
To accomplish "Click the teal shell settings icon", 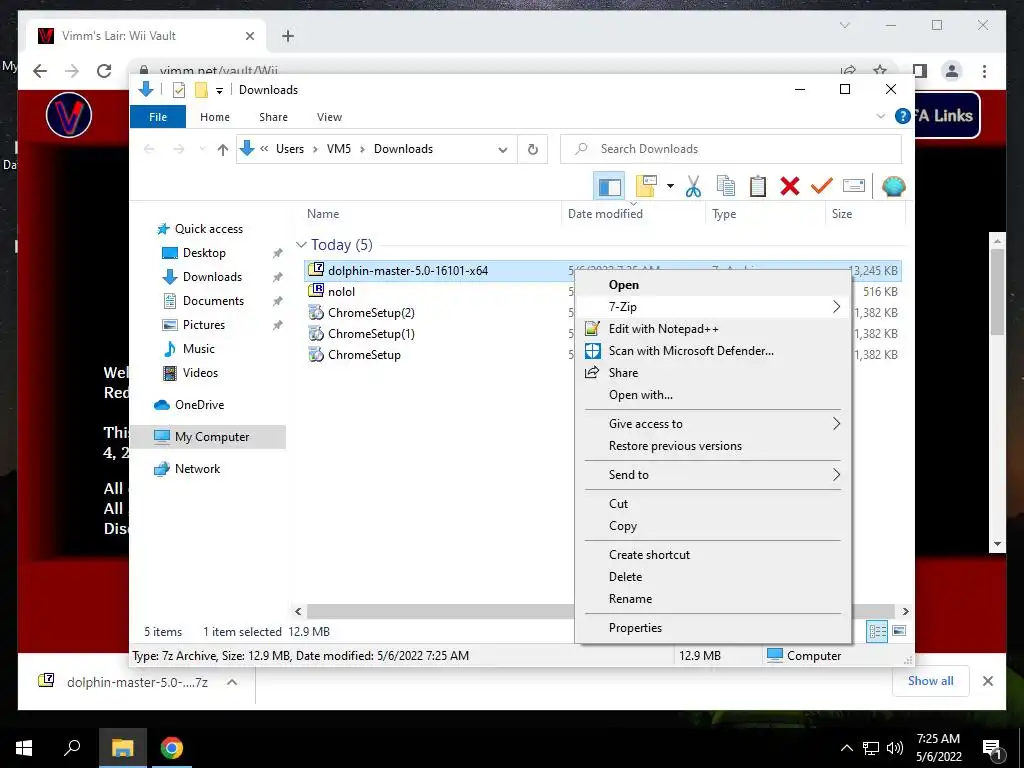I will click(x=893, y=187).
